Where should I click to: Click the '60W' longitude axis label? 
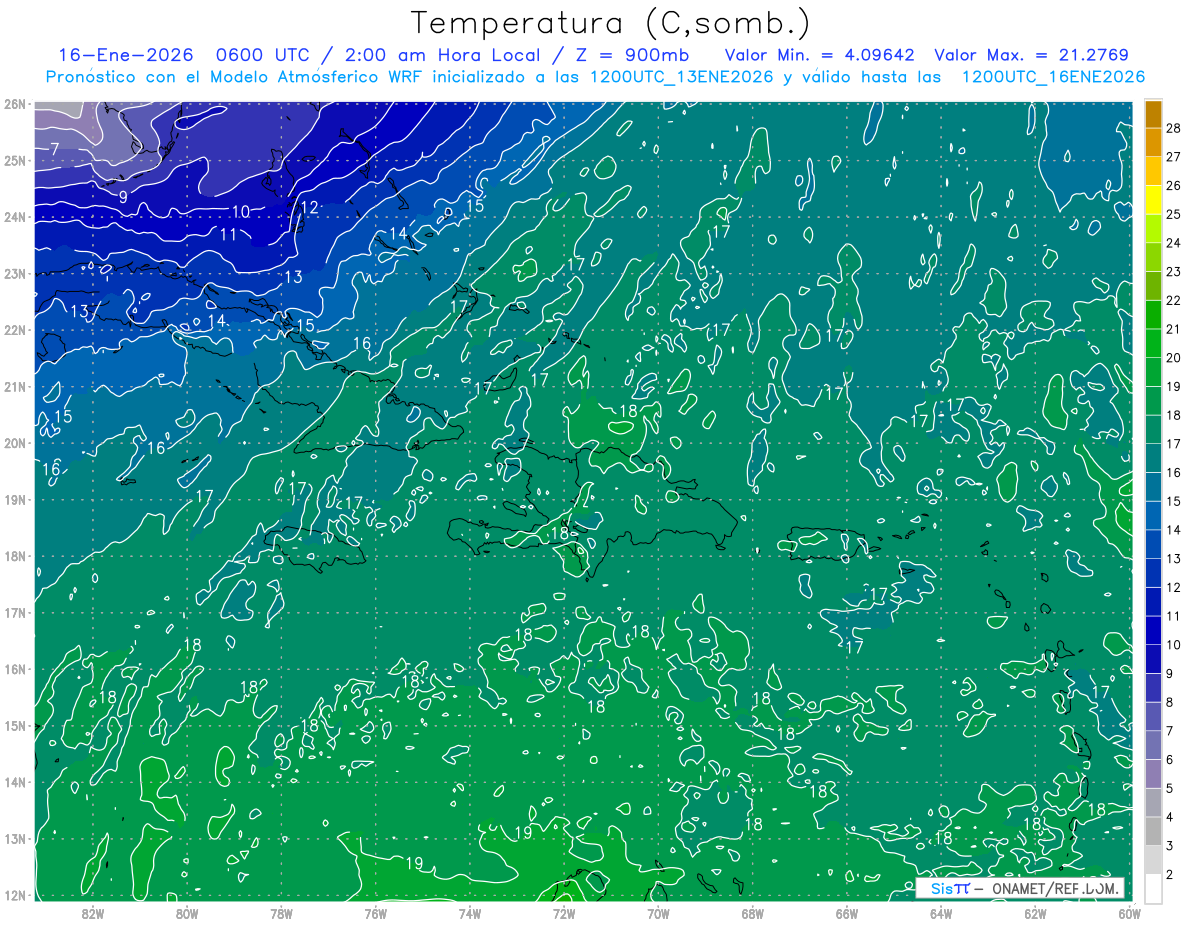pos(1129,913)
